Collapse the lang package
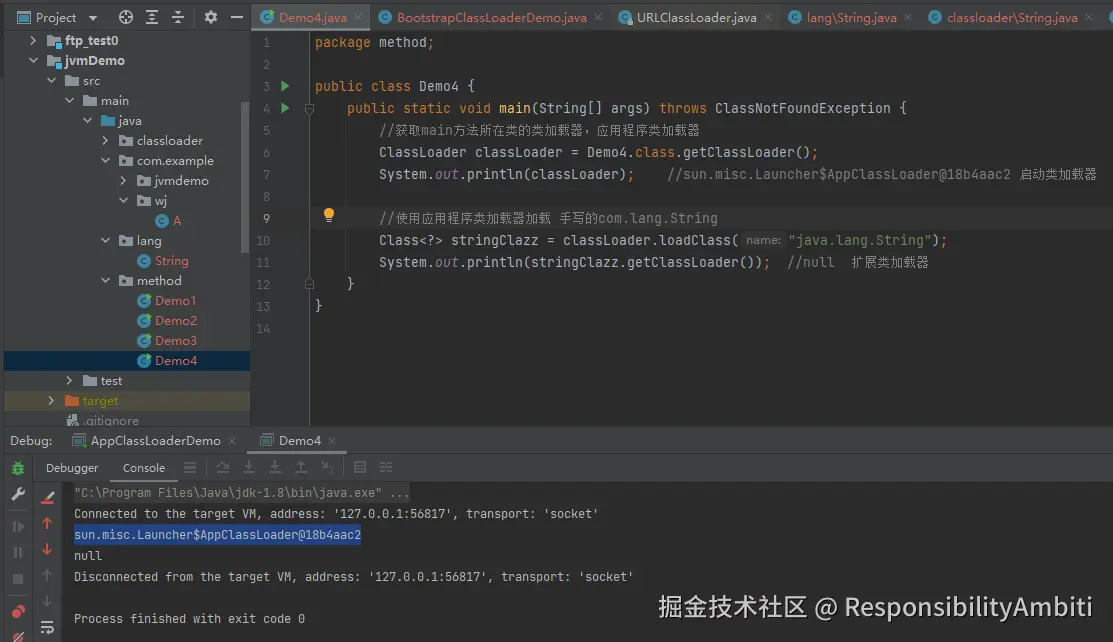This screenshot has width=1113, height=642. click(105, 240)
